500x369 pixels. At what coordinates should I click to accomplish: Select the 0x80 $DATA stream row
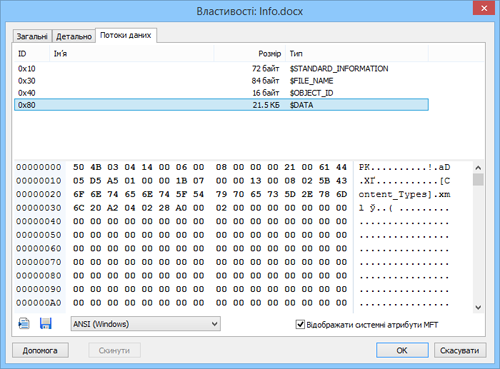point(221,105)
